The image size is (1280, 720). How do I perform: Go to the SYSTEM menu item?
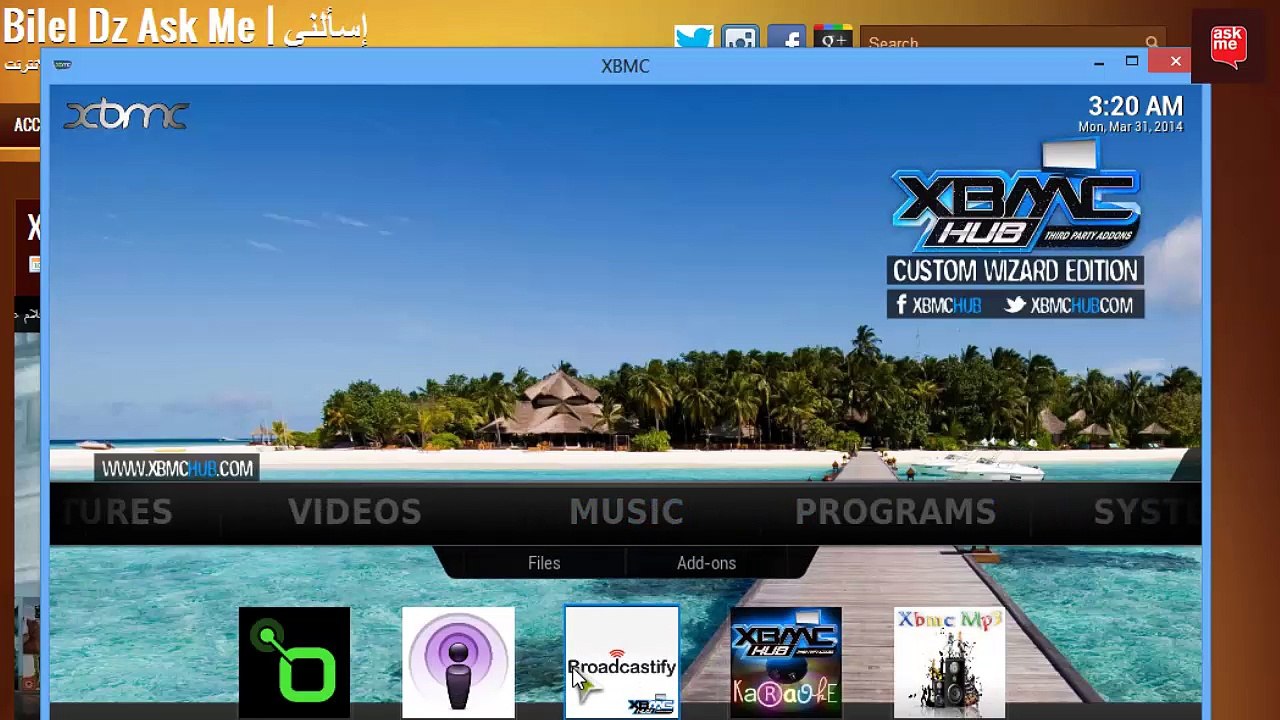[x=1146, y=512]
